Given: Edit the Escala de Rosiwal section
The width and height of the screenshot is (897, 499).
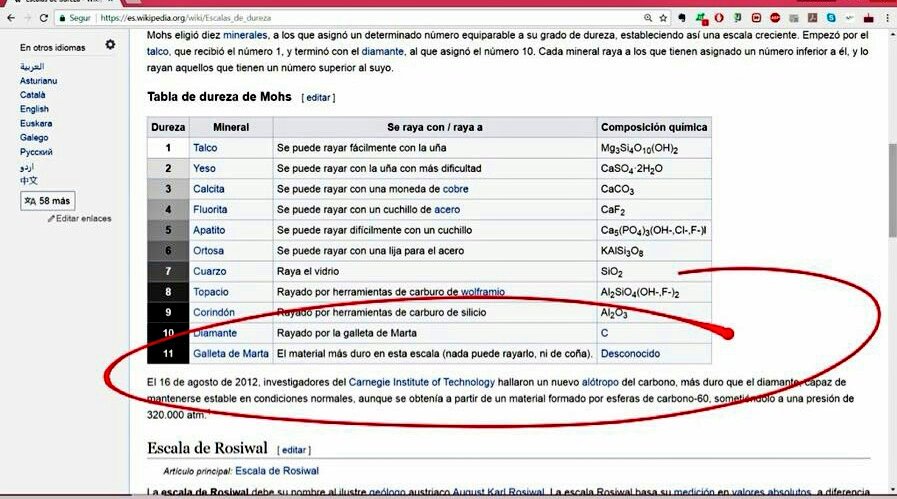Looking at the screenshot, I should (x=293, y=450).
